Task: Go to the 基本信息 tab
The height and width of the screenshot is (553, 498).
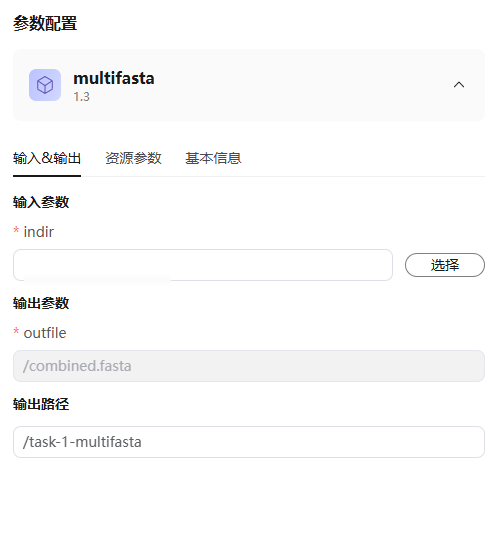Action: point(213,158)
